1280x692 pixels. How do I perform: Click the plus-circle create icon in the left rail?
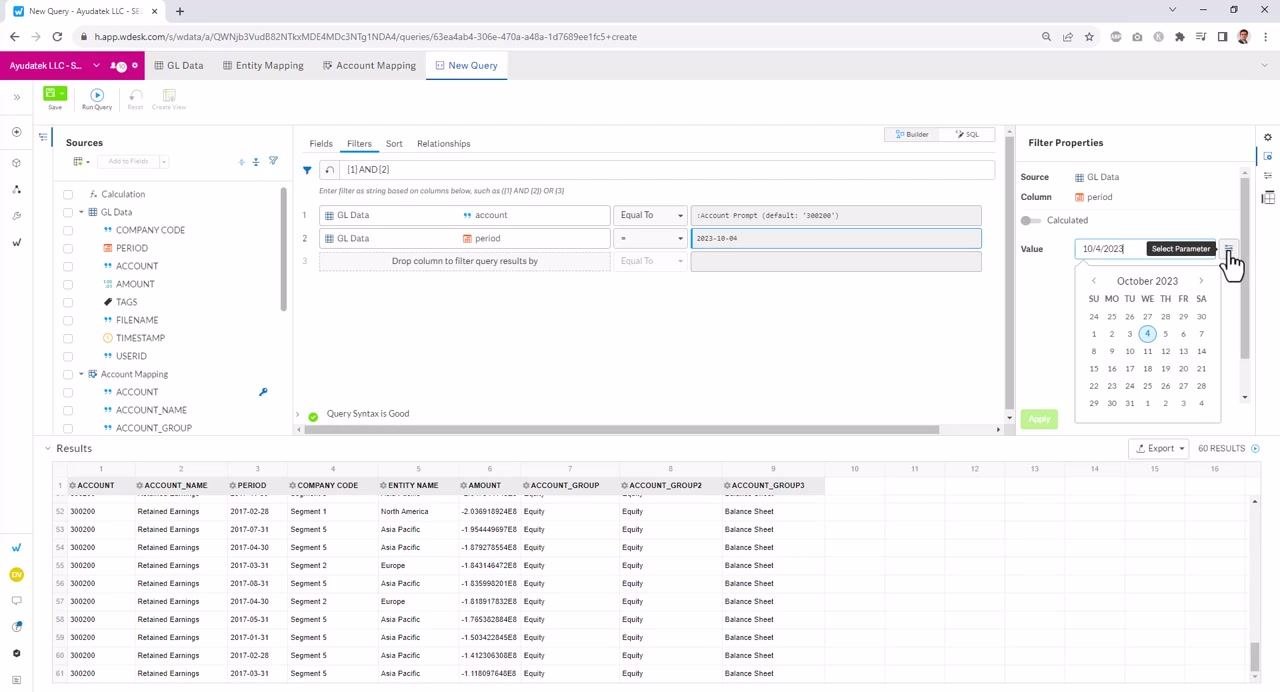pyautogui.click(x=16, y=132)
